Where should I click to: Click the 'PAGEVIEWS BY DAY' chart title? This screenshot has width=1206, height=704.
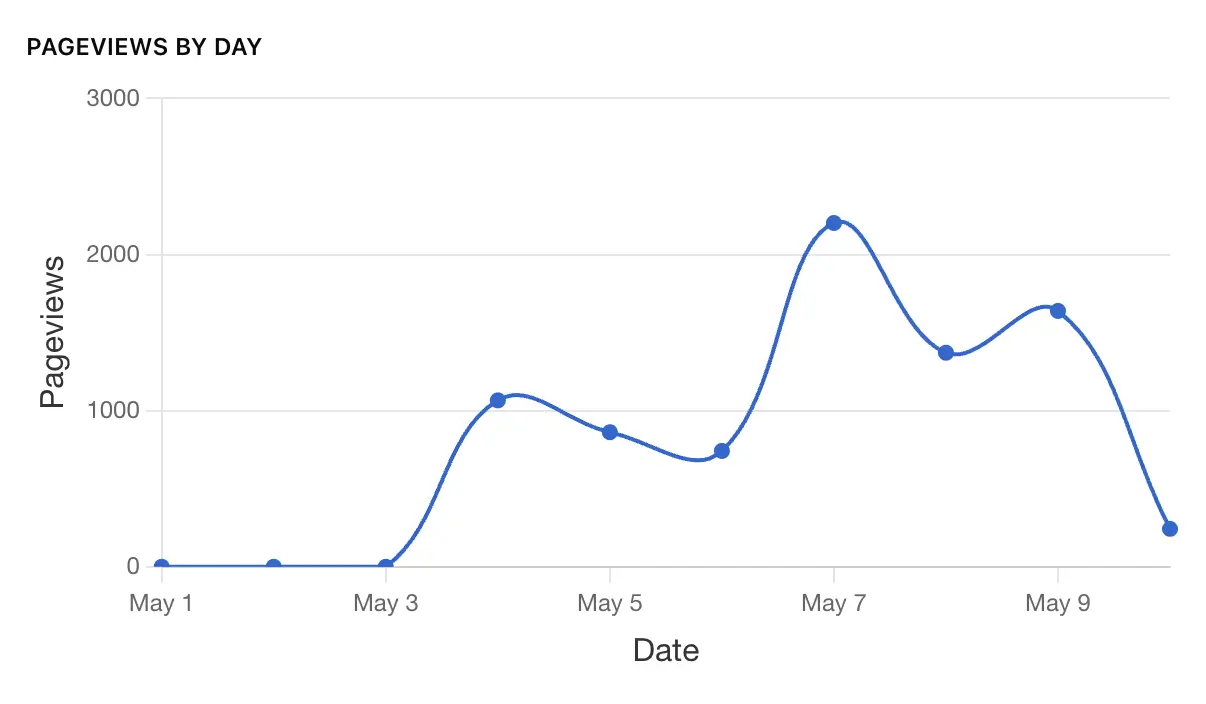(x=144, y=47)
